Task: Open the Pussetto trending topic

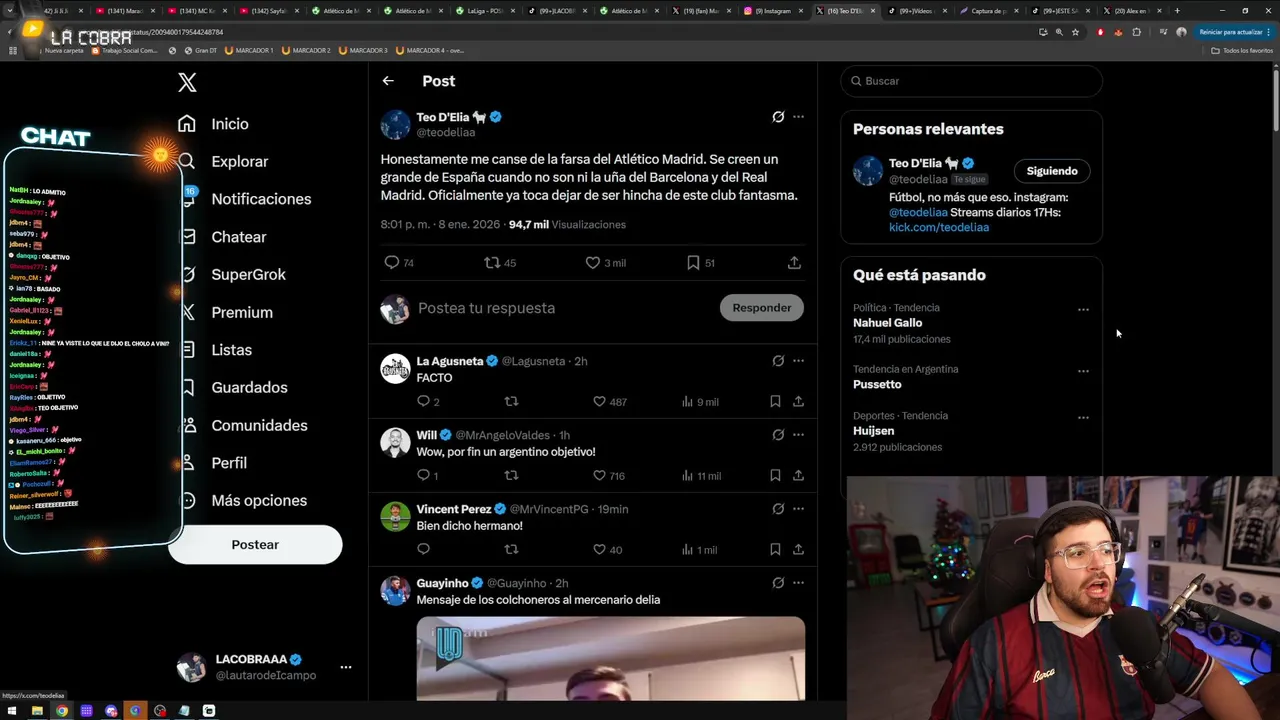Action: 877,384
